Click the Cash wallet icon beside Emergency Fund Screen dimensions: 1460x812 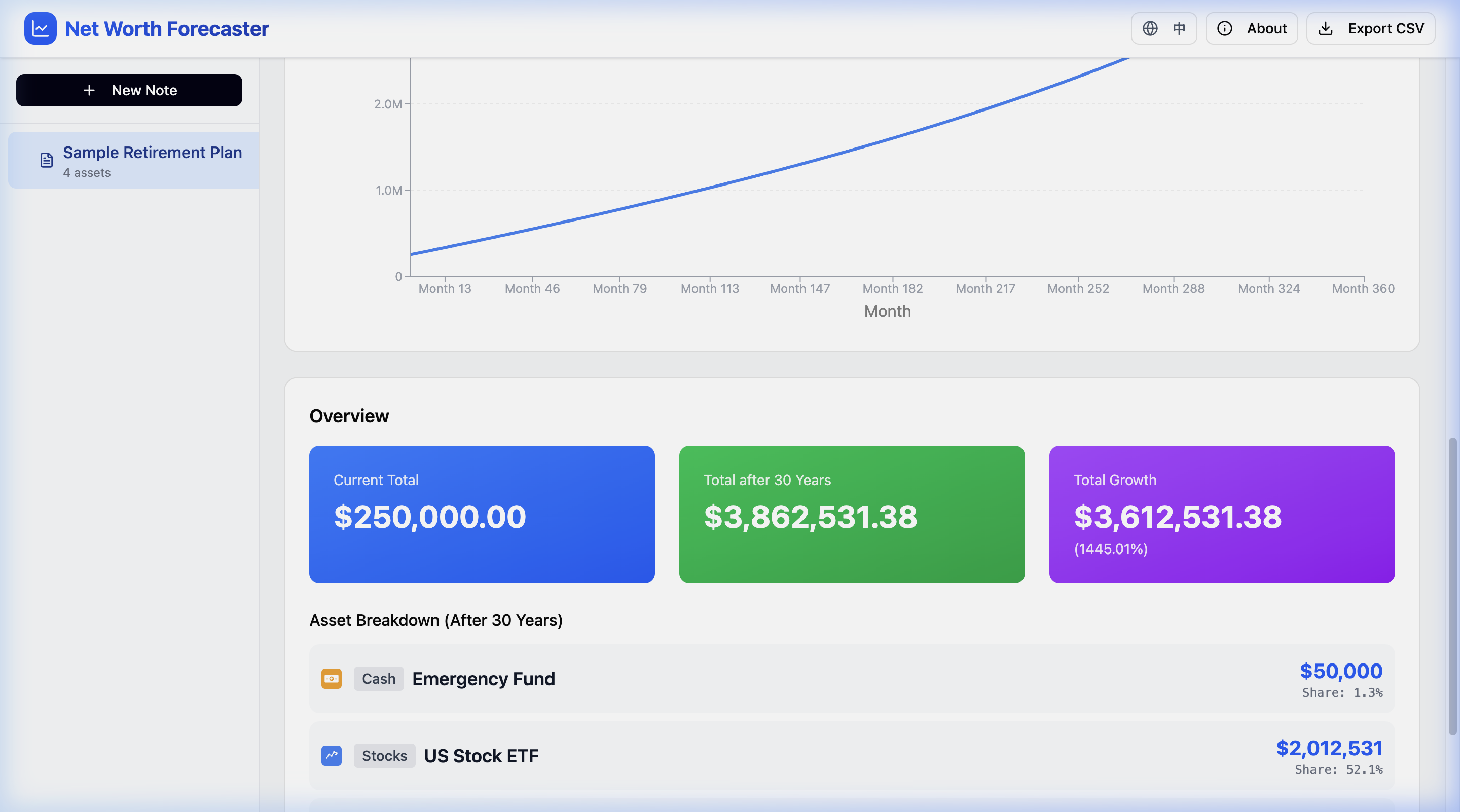click(332, 679)
